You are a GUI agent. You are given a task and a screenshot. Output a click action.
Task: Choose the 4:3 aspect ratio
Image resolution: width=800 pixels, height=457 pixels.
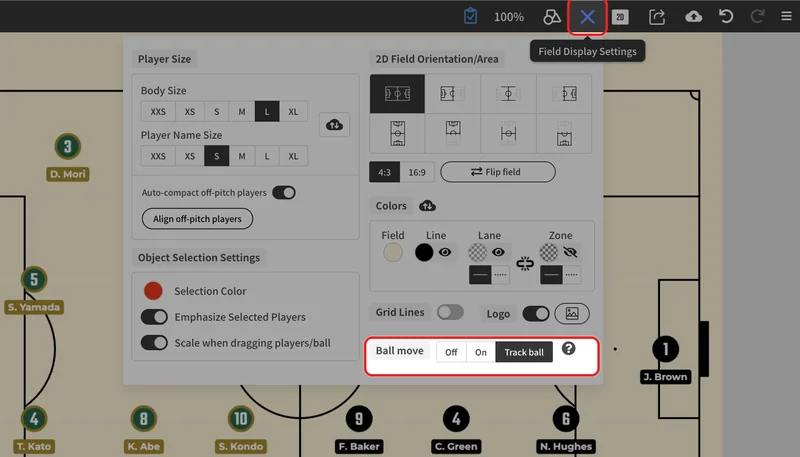(x=385, y=172)
